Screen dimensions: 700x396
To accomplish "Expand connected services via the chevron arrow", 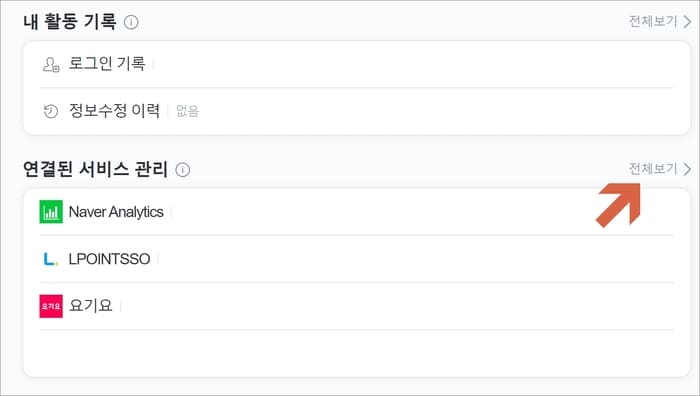I will click(687, 169).
